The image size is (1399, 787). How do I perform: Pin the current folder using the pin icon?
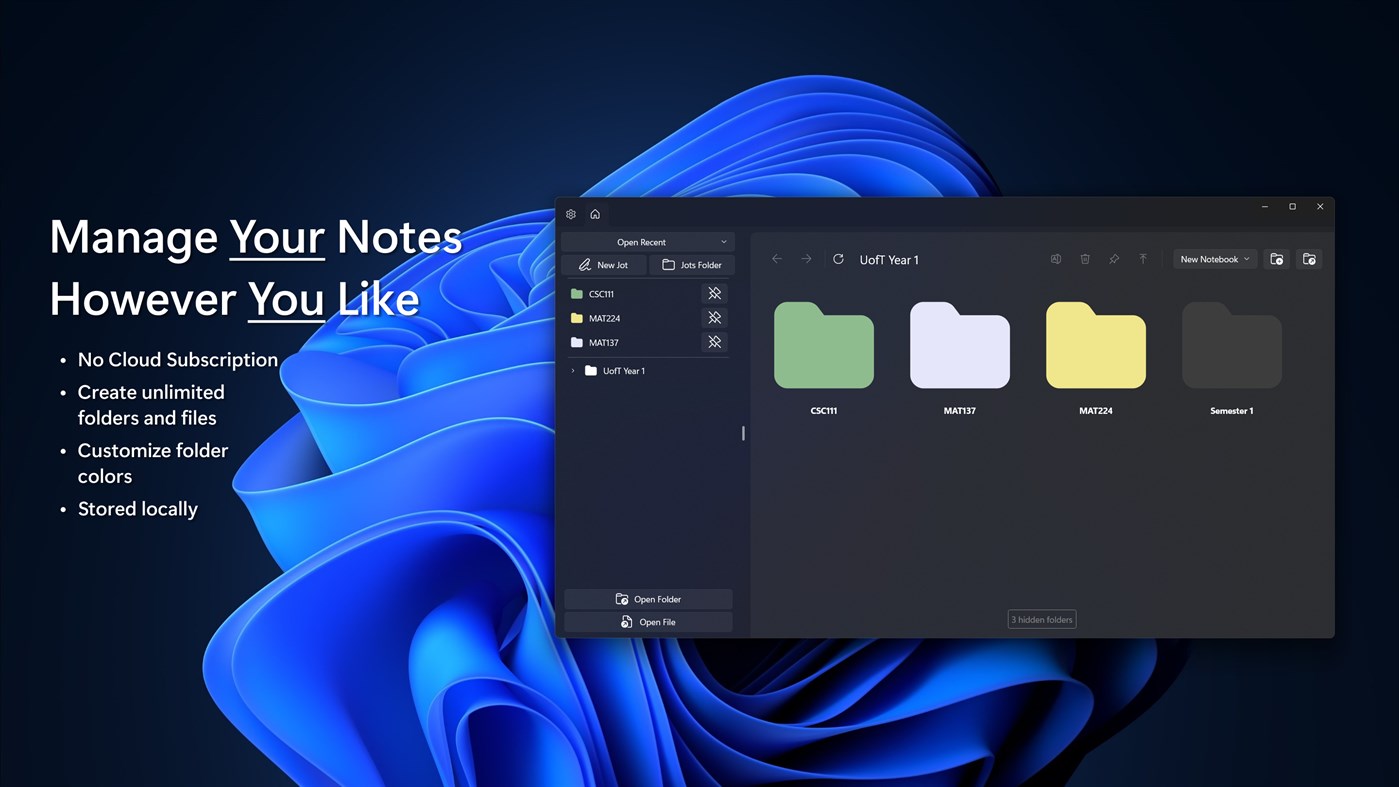click(1114, 259)
